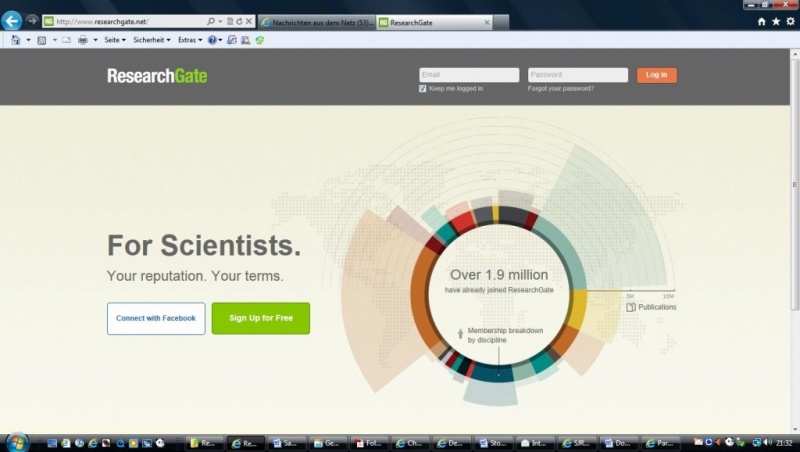Click the Print icon in the command bar

(83, 40)
